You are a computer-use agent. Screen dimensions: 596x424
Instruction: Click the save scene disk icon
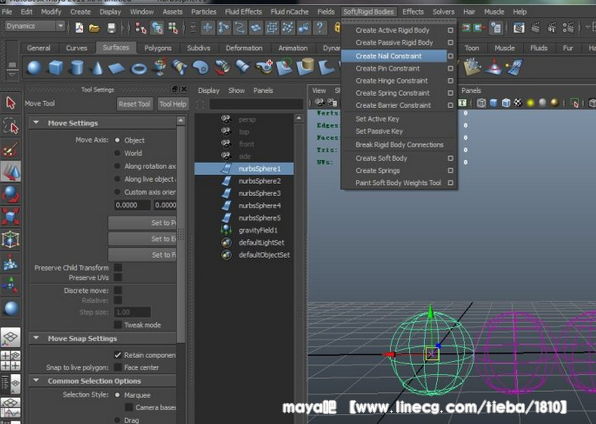click(111, 28)
